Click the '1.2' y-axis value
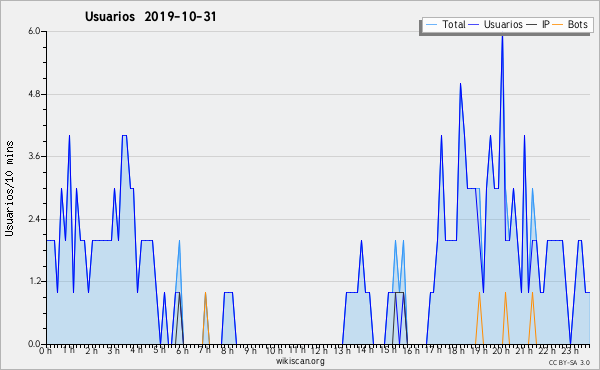 (34, 281)
